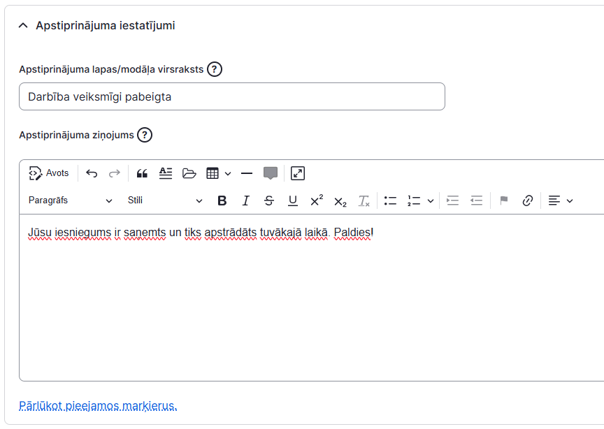The width and height of the screenshot is (604, 429).
Task: Apply superscript formatting
Action: coord(317,201)
